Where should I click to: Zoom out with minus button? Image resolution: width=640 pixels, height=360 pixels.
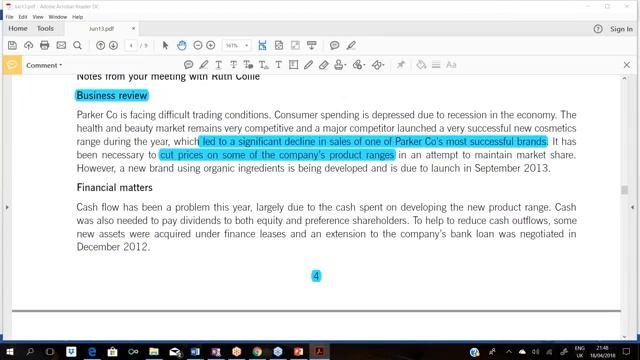(198, 45)
